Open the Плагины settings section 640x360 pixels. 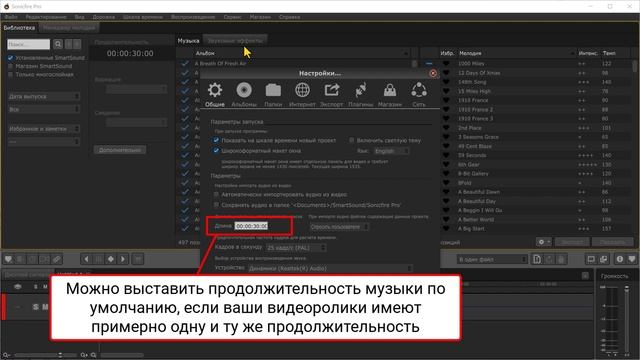coord(360,95)
